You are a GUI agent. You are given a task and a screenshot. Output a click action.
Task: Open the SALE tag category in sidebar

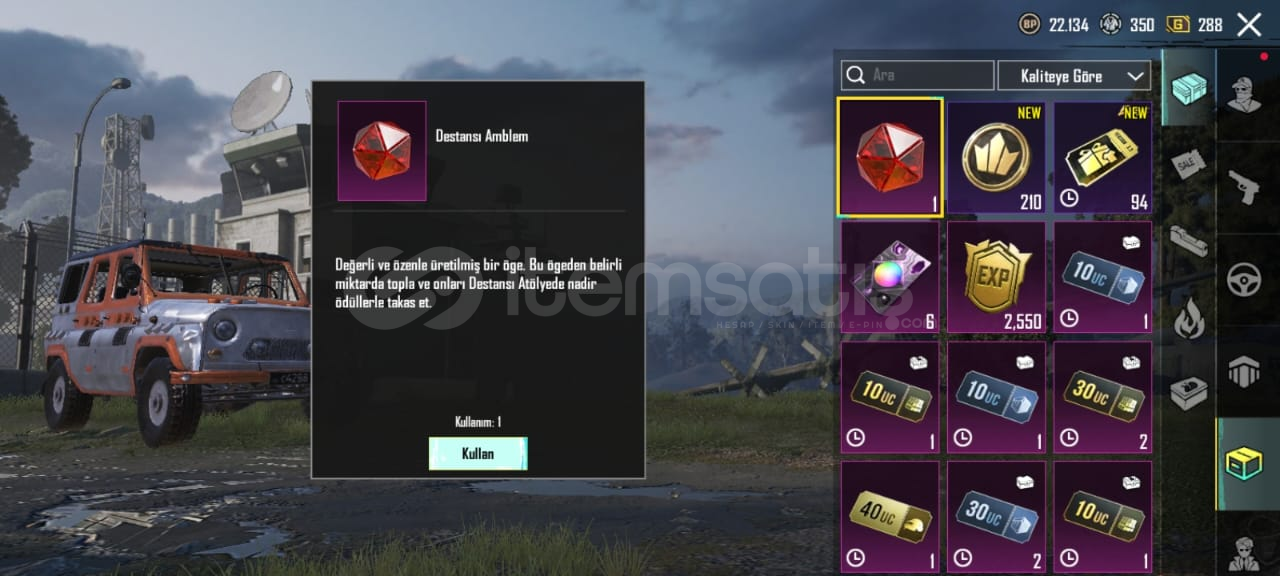pyautogui.click(x=1188, y=164)
